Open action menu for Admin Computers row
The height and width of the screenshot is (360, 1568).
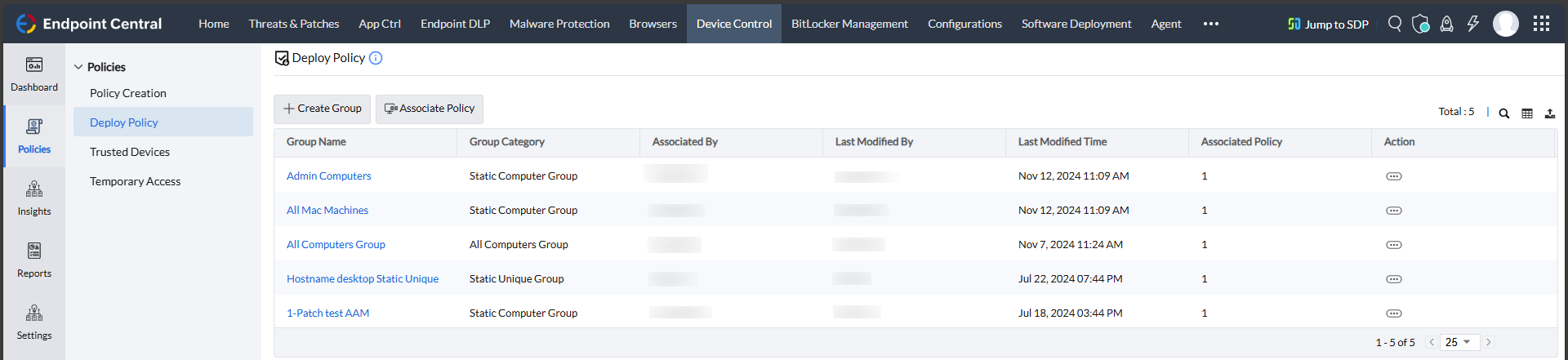[x=1394, y=176]
